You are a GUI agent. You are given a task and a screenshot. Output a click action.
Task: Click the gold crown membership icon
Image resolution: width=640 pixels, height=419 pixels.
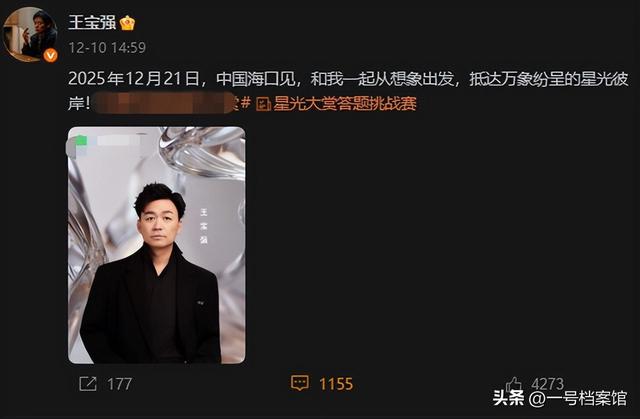(127, 23)
